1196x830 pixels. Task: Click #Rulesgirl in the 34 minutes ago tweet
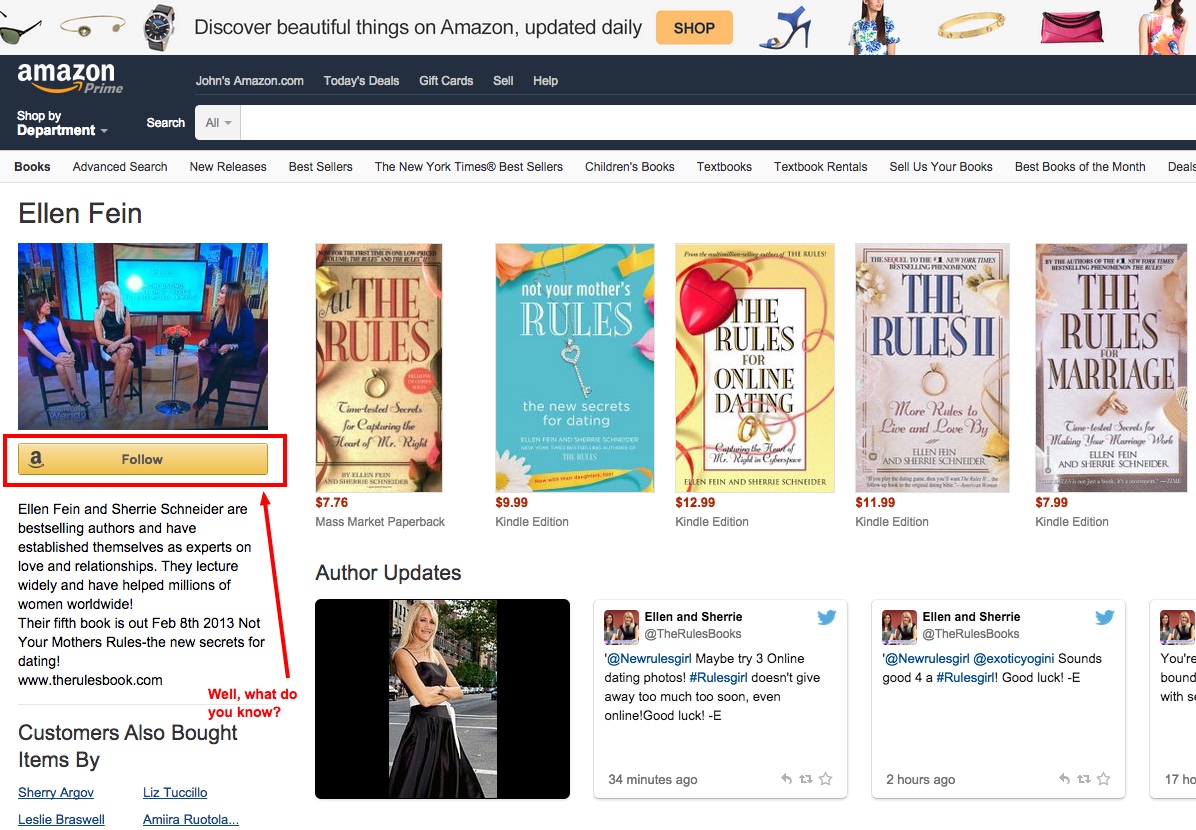[x=719, y=677]
